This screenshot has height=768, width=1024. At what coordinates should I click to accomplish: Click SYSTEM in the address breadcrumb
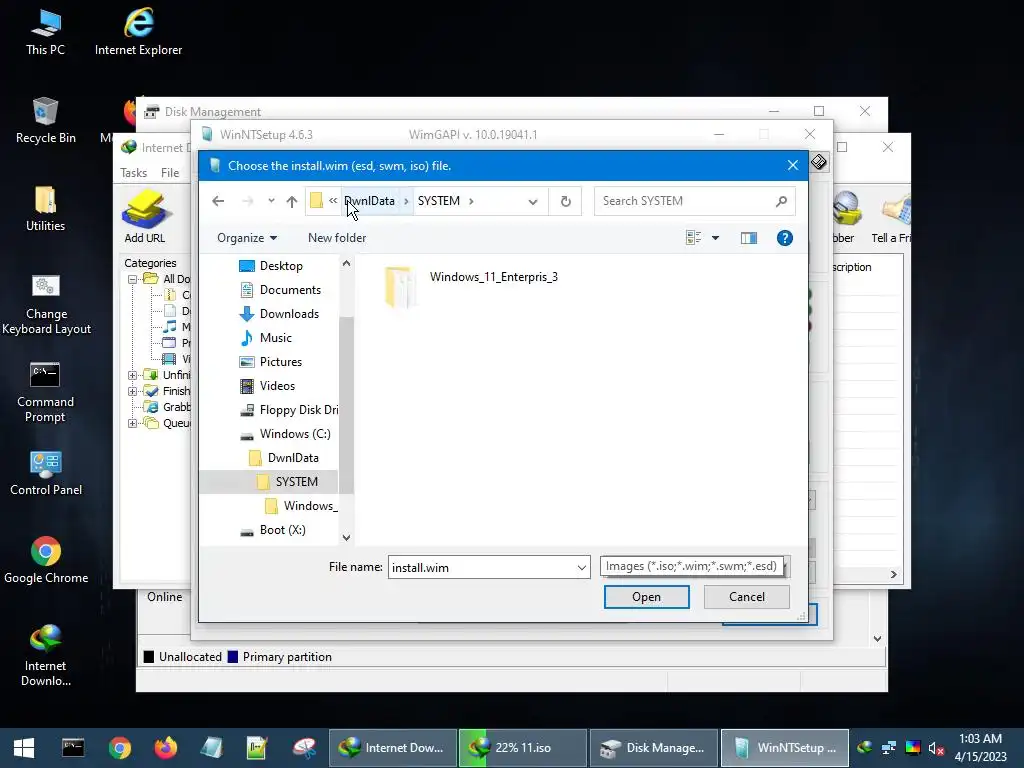tap(439, 201)
